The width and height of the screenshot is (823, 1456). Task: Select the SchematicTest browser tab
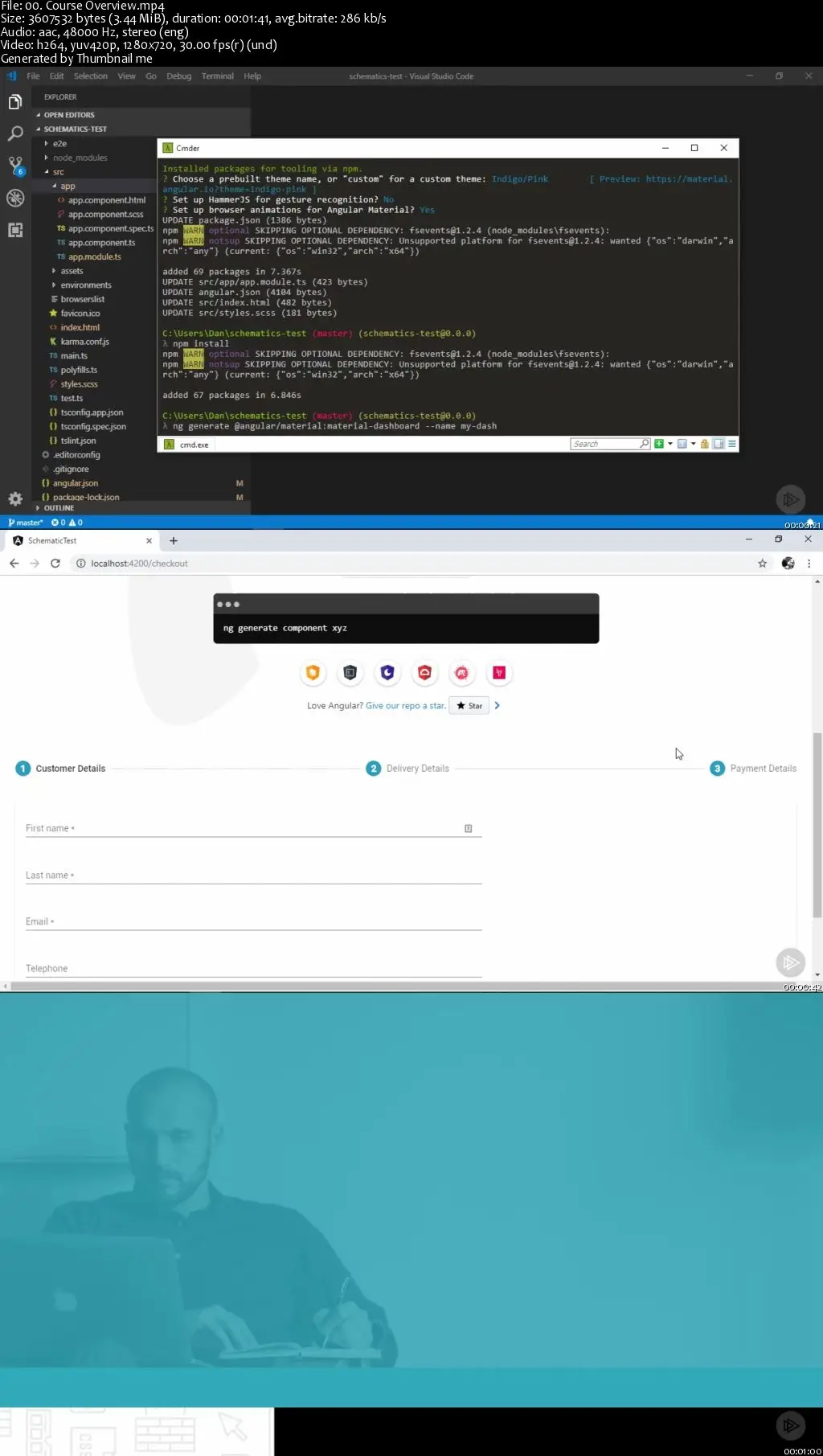tap(80, 541)
